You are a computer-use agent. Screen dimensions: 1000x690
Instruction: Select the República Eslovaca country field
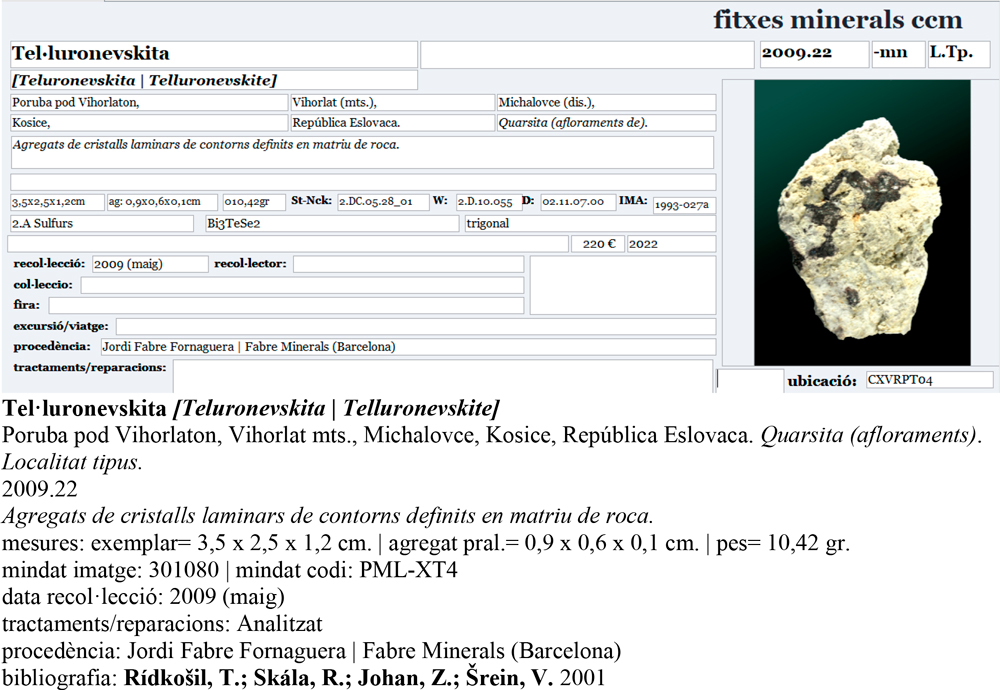click(x=391, y=123)
